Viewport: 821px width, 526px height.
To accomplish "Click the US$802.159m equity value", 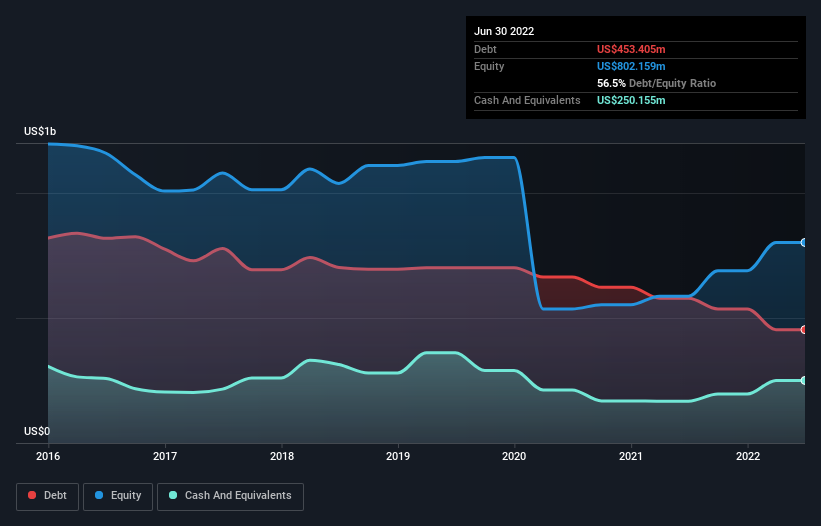I will tap(631, 66).
